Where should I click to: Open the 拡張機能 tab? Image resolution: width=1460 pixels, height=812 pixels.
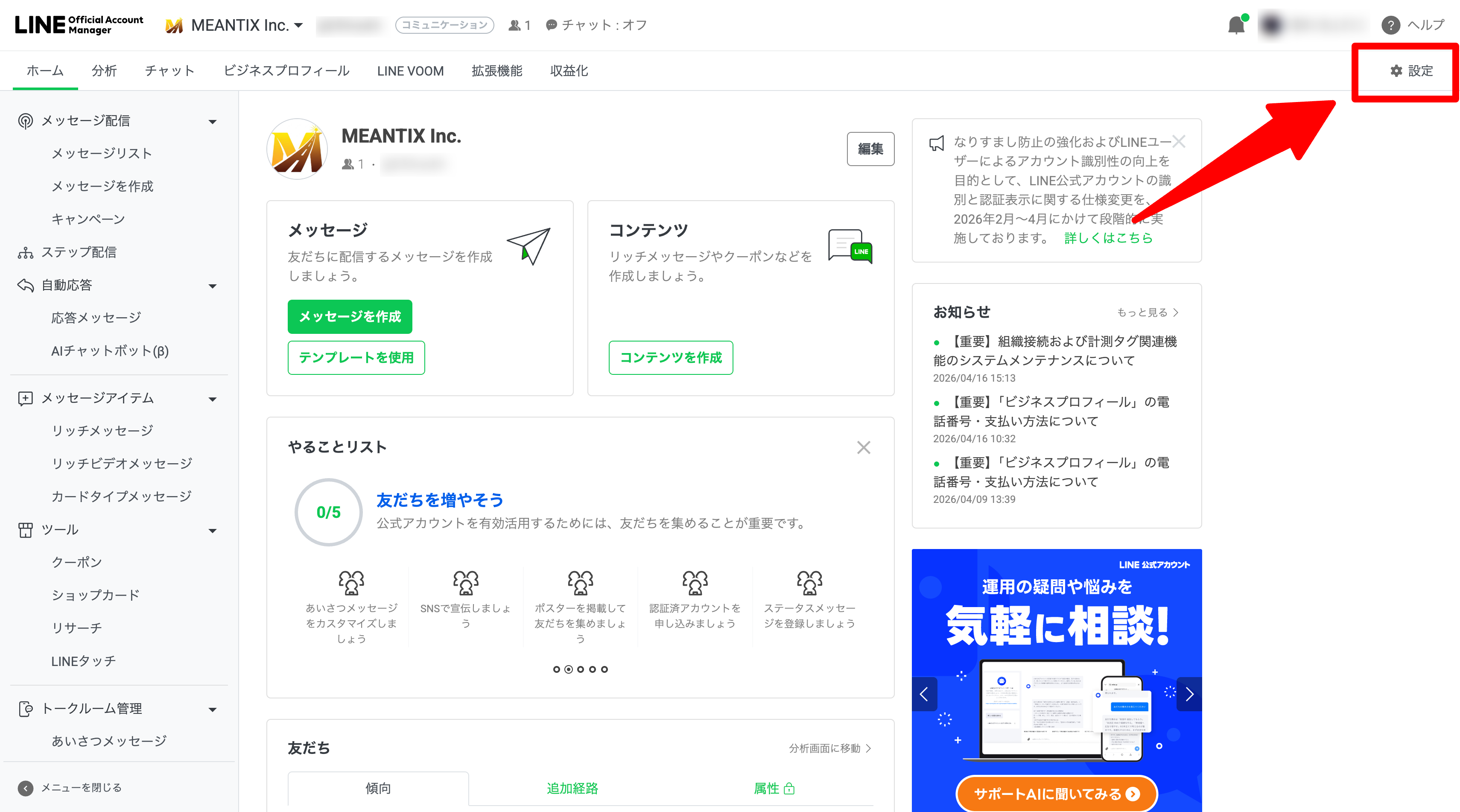pos(497,71)
